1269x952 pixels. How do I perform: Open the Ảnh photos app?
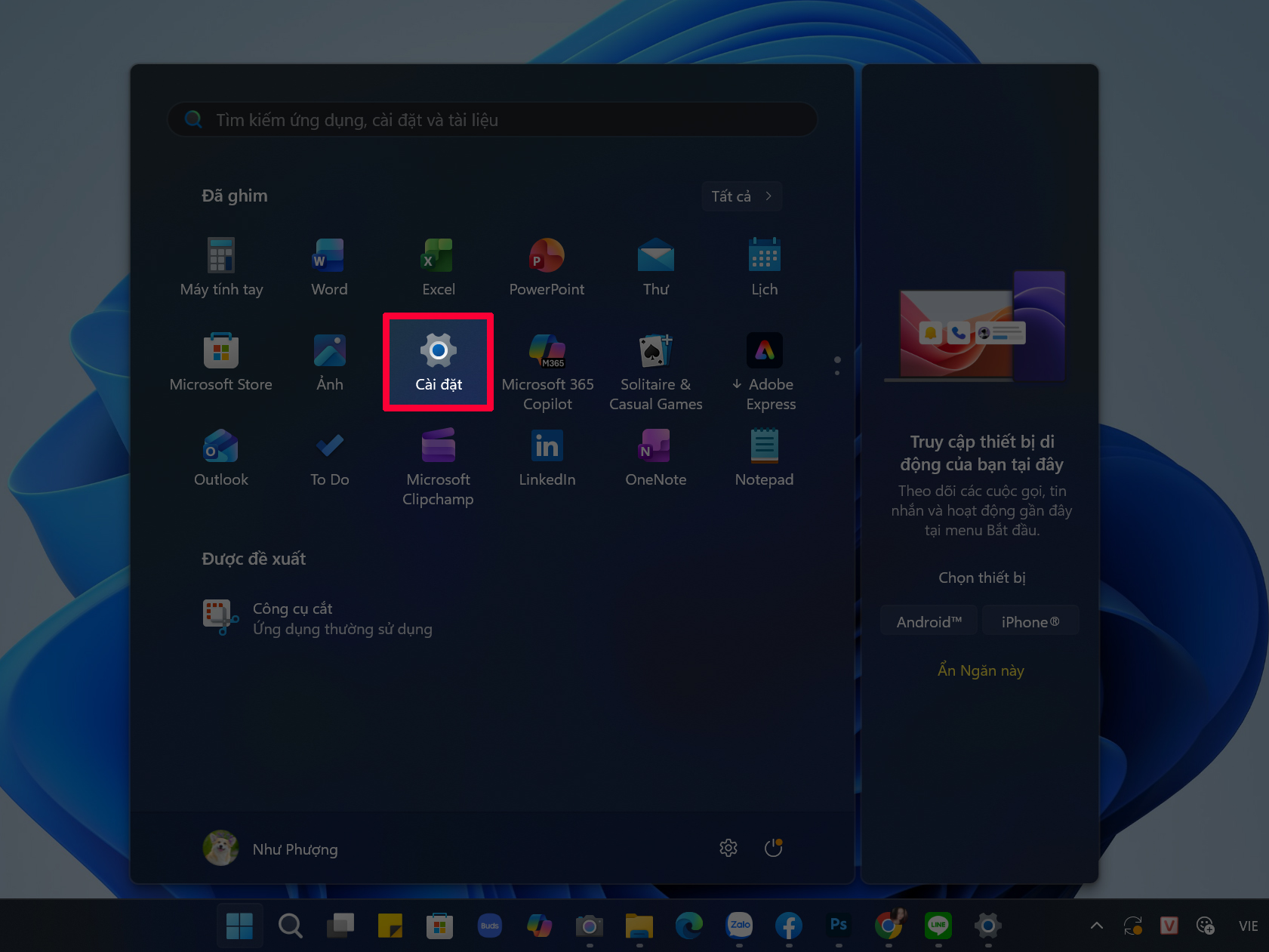(329, 361)
